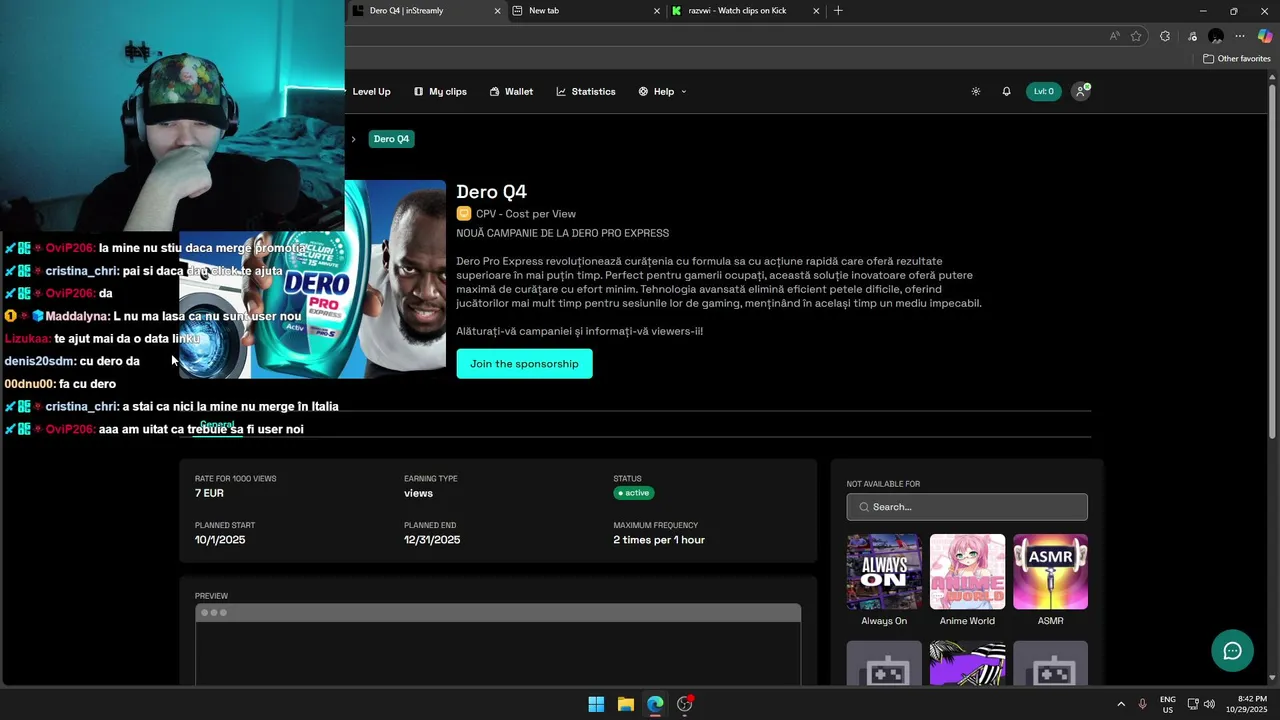Viewport: 1280px width, 720px height.
Task: Open the Windows Start menu
Action: (x=596, y=704)
